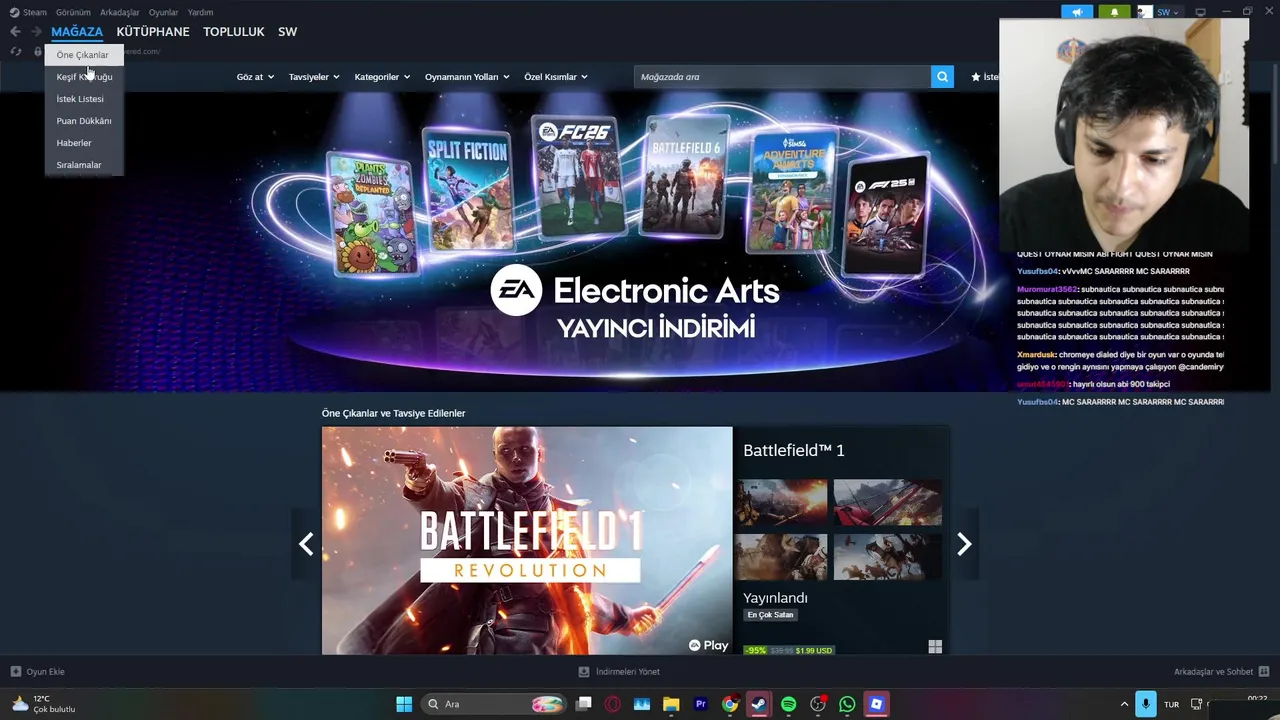Open Google Chrome from taskbar

pos(730,704)
